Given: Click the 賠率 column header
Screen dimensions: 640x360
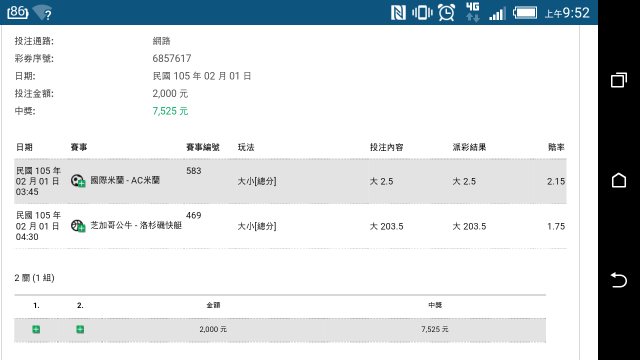Looking at the screenshot, I should click(556, 147).
